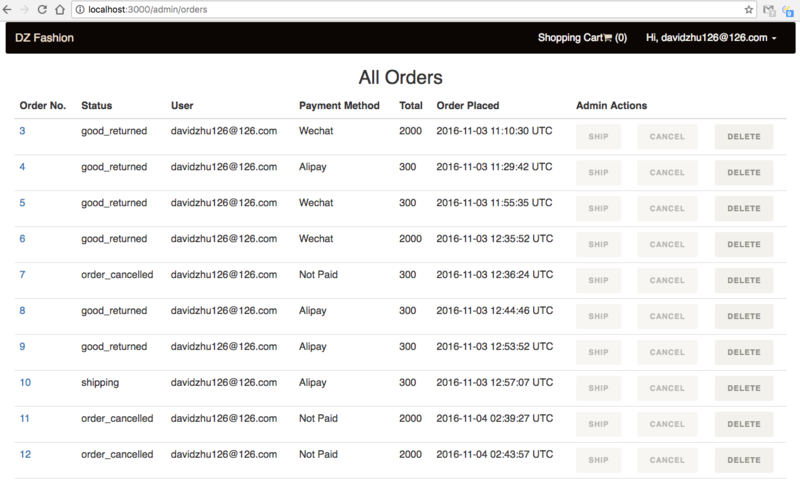Click CANCEL button for order 7
Viewport: 800px width, 483px height.
667,281
